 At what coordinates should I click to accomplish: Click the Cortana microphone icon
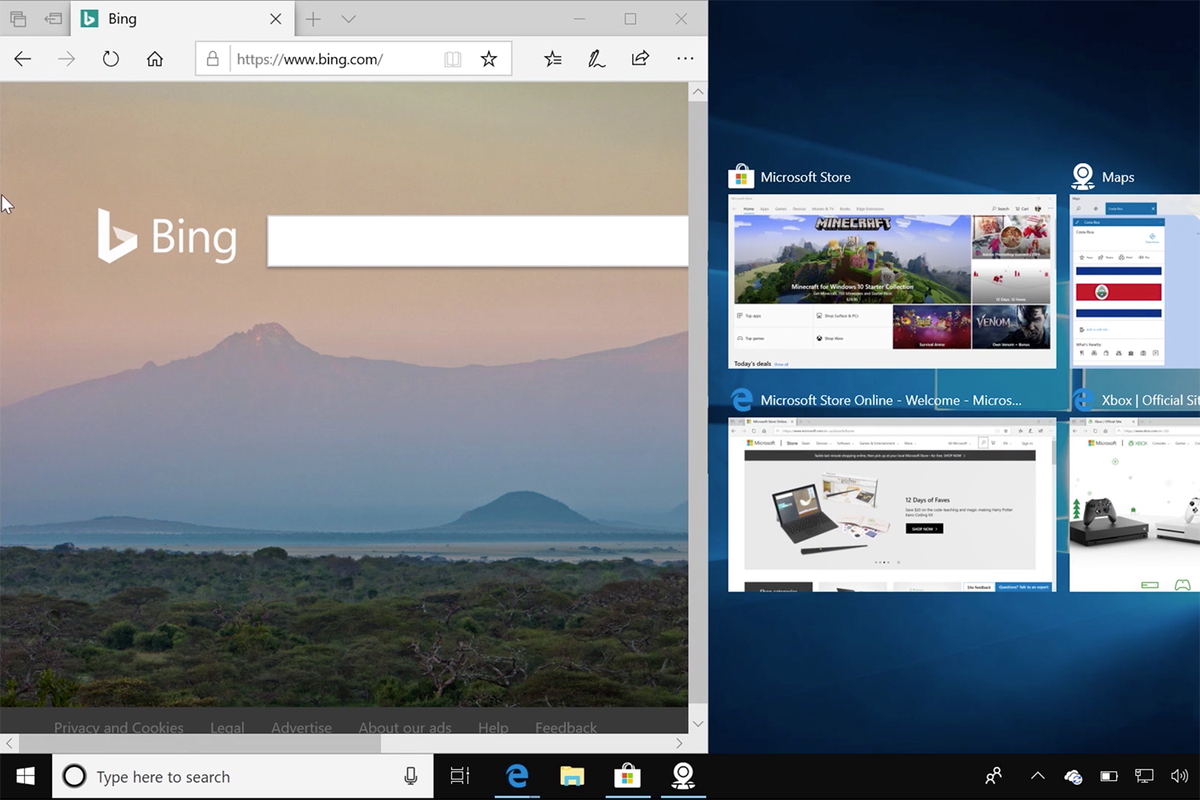410,777
